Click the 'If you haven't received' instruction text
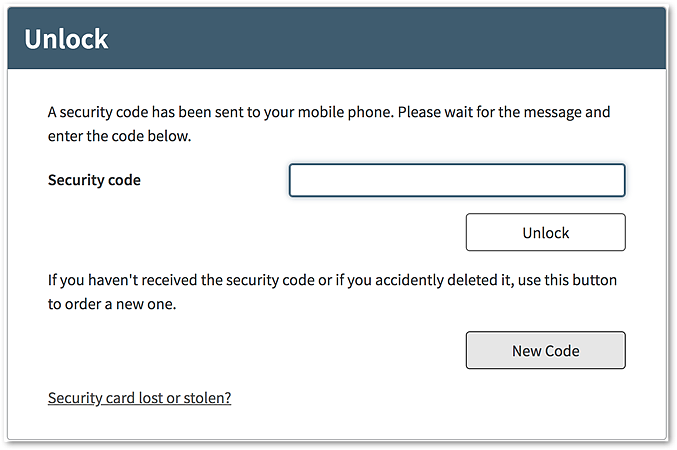The height and width of the screenshot is (450, 677). [332, 280]
